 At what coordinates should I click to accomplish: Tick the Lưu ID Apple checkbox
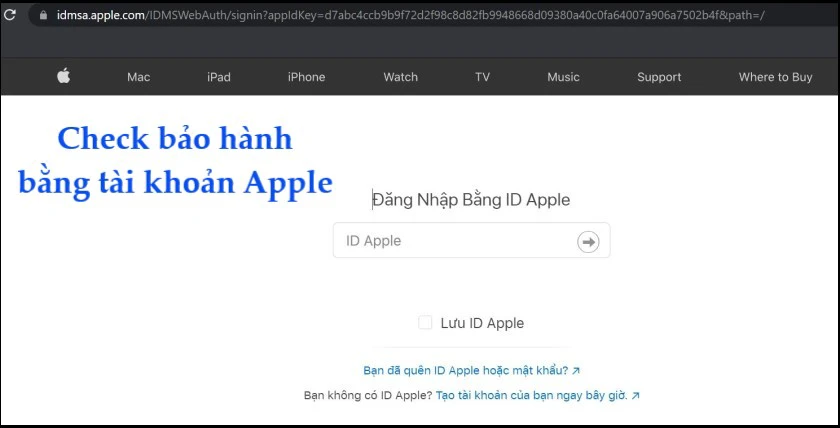tap(425, 322)
